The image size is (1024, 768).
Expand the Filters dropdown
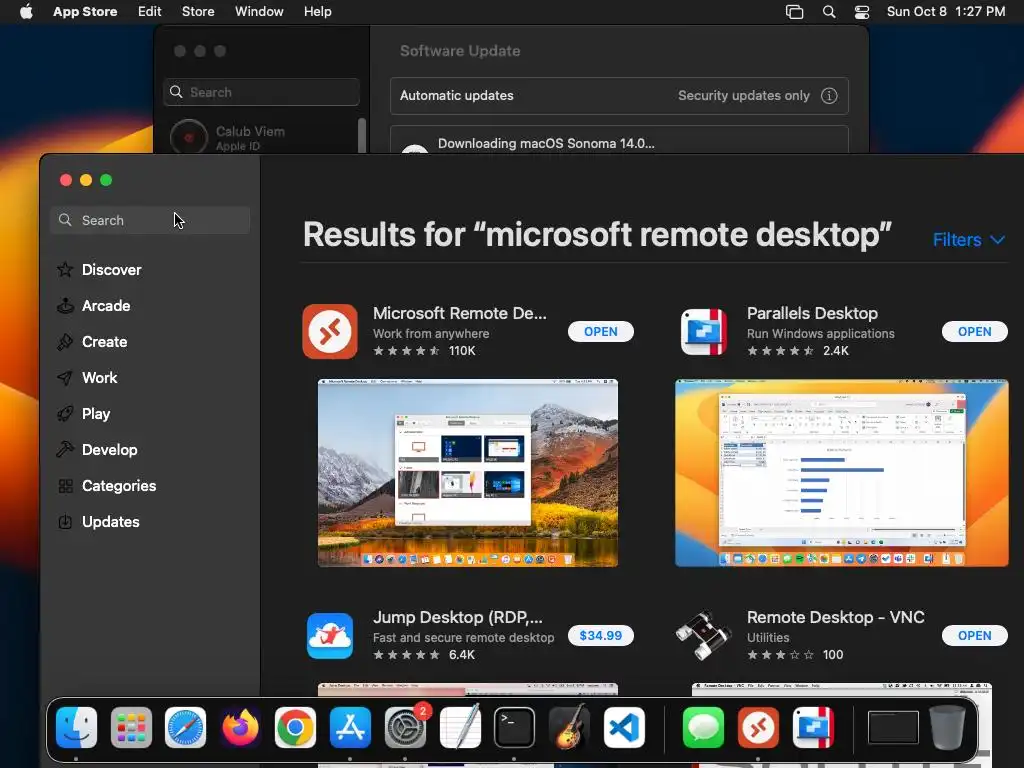968,240
